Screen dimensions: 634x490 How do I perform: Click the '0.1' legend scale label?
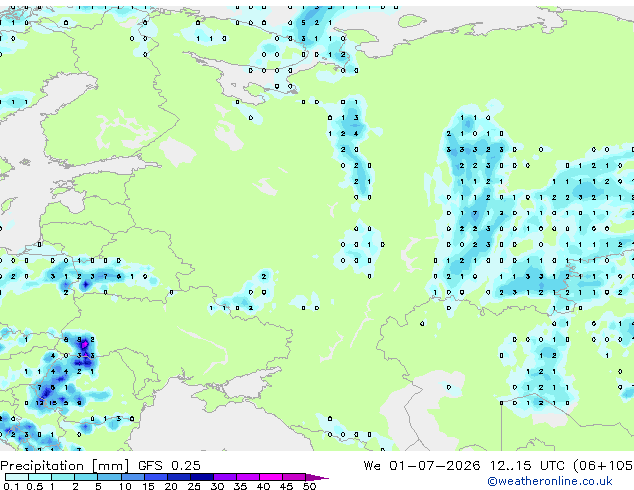click(11, 486)
